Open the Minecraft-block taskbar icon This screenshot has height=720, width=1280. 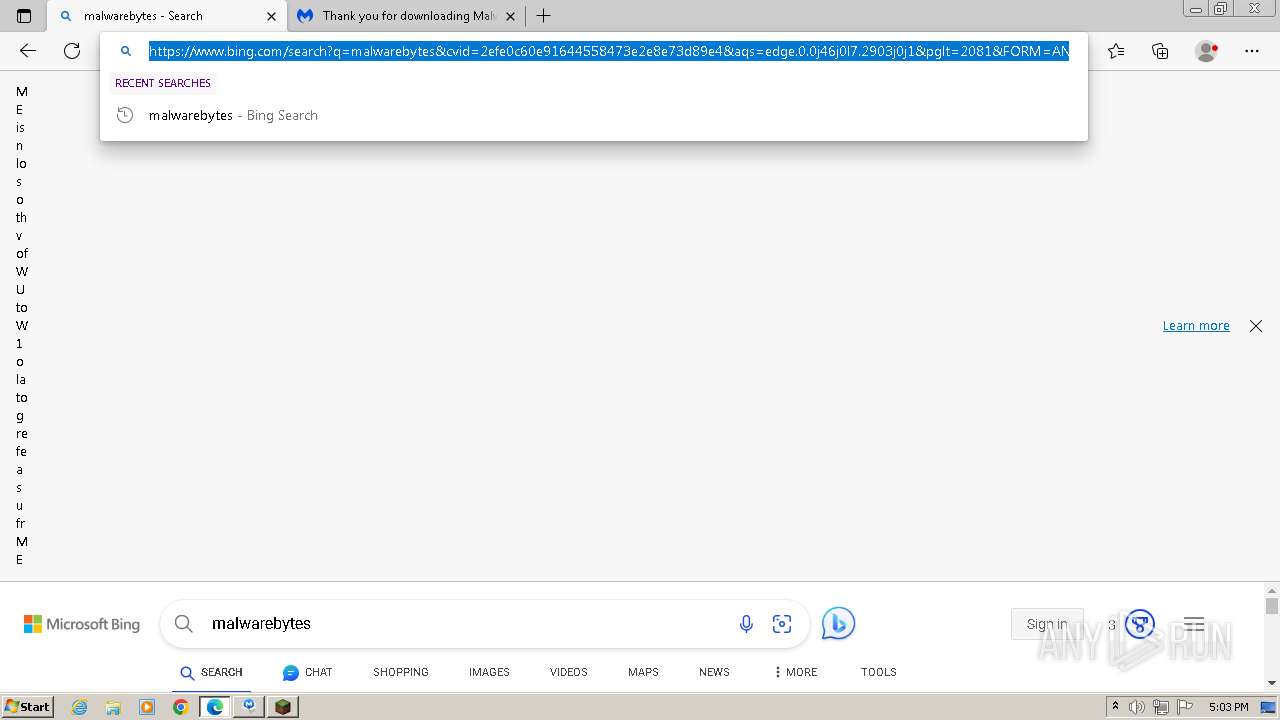tap(283, 707)
